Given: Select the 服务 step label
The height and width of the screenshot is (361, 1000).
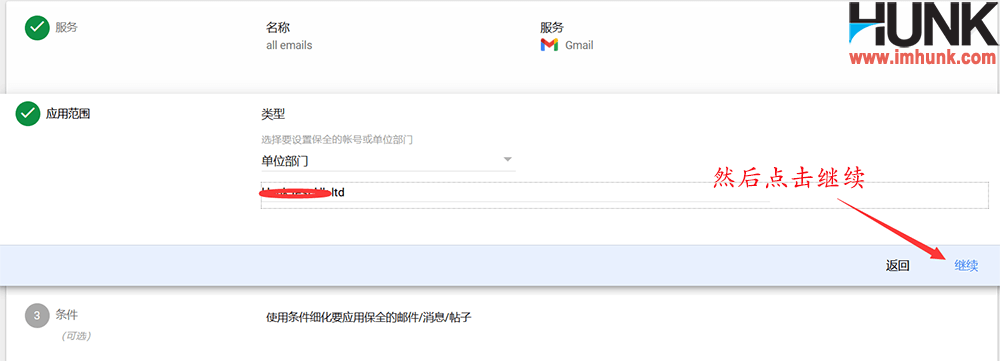Looking at the screenshot, I should (x=66, y=28).
